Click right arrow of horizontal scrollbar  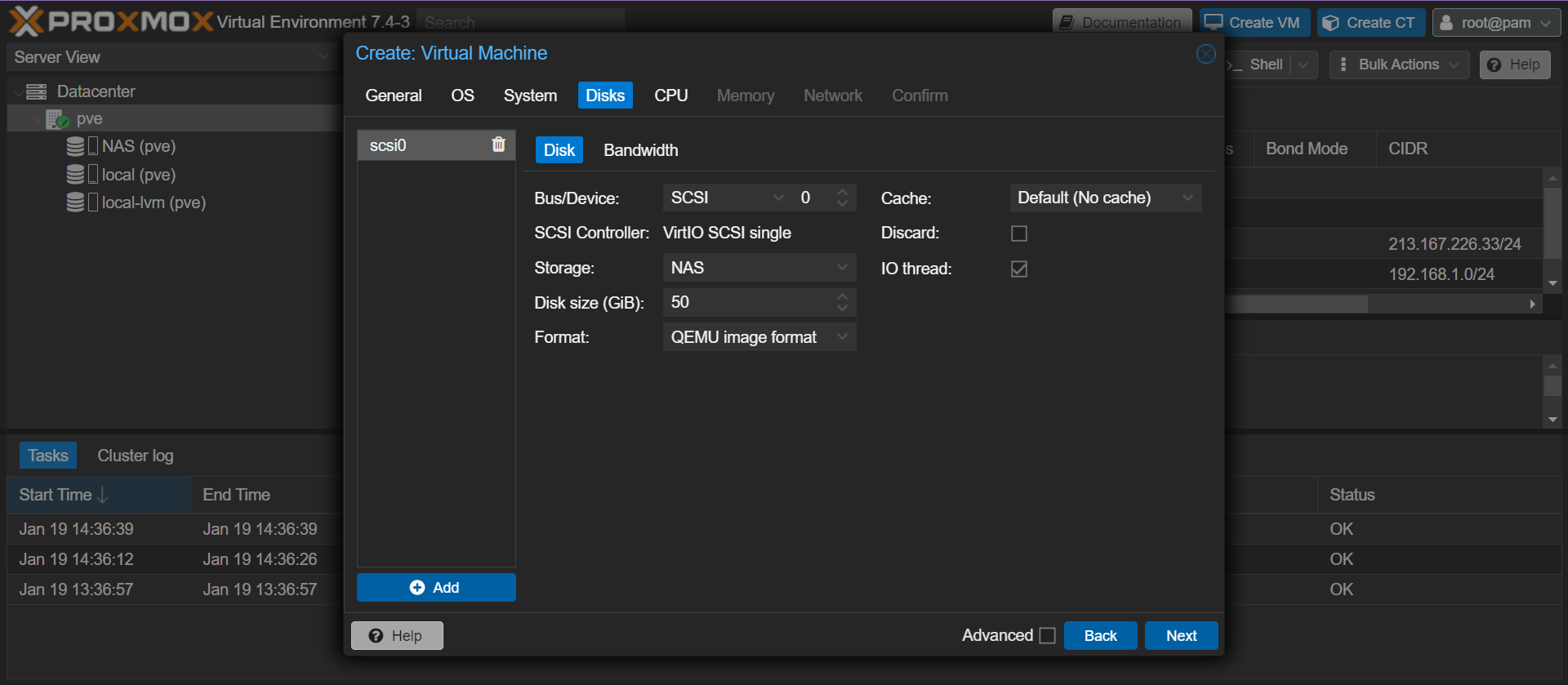pyautogui.click(x=1533, y=304)
